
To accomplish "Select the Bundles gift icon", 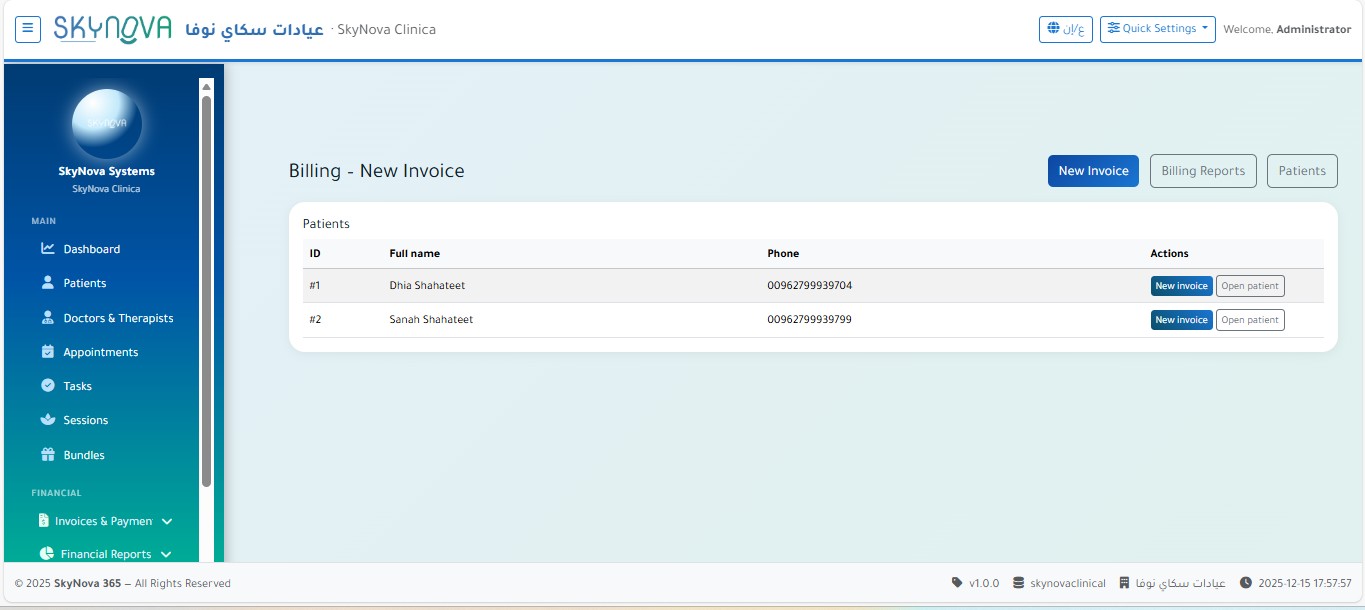I will (x=47, y=455).
